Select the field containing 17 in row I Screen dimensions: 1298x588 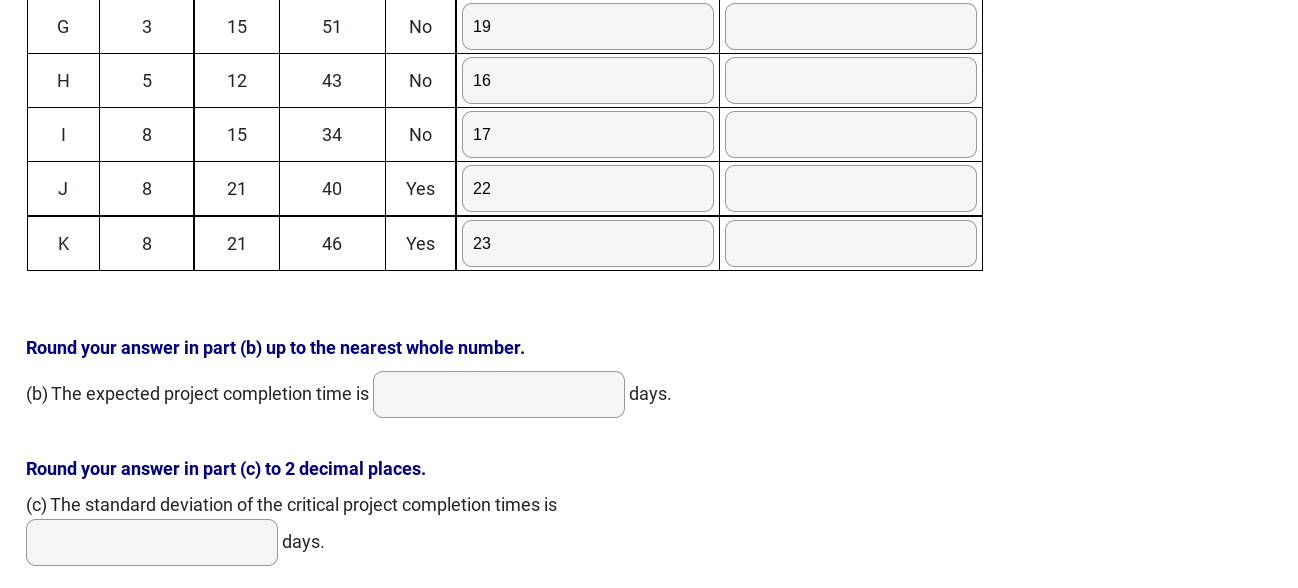tap(588, 134)
